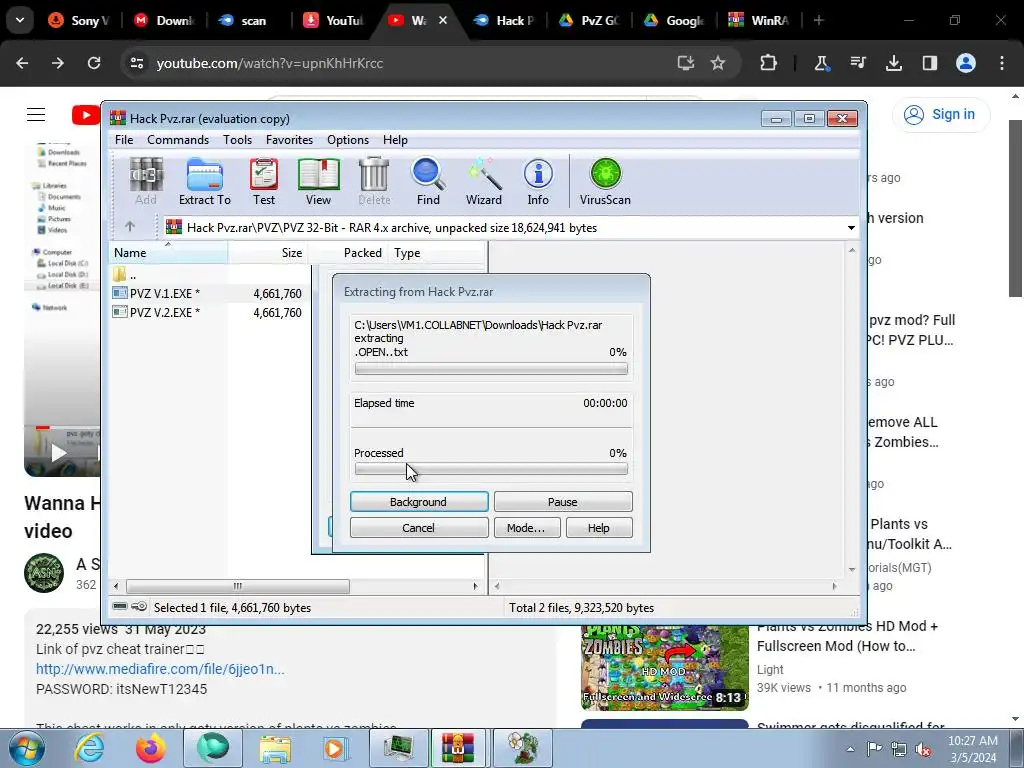
Task: Open Chrome downloads icon
Action: (893, 63)
